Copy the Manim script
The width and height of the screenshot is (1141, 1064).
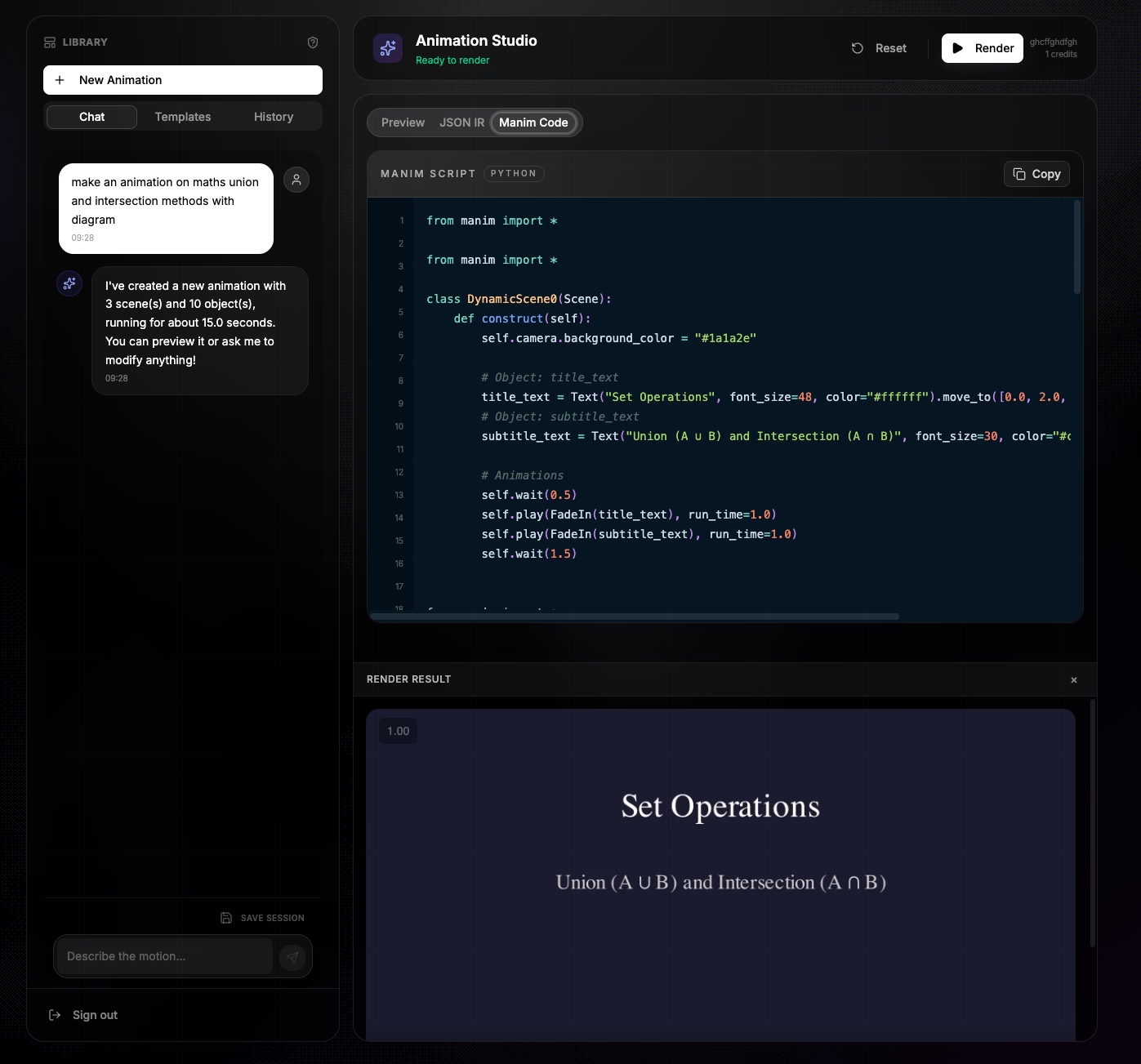click(1036, 174)
